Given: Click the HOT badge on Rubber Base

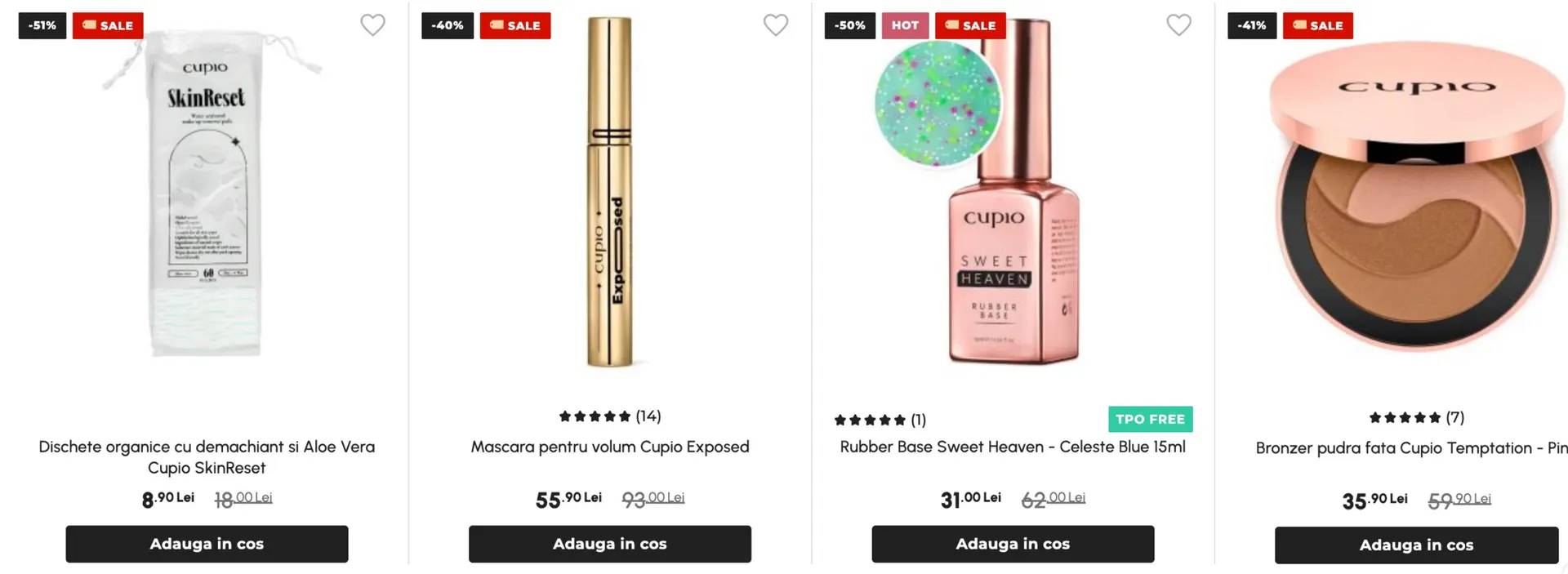Looking at the screenshot, I should tap(905, 25).
